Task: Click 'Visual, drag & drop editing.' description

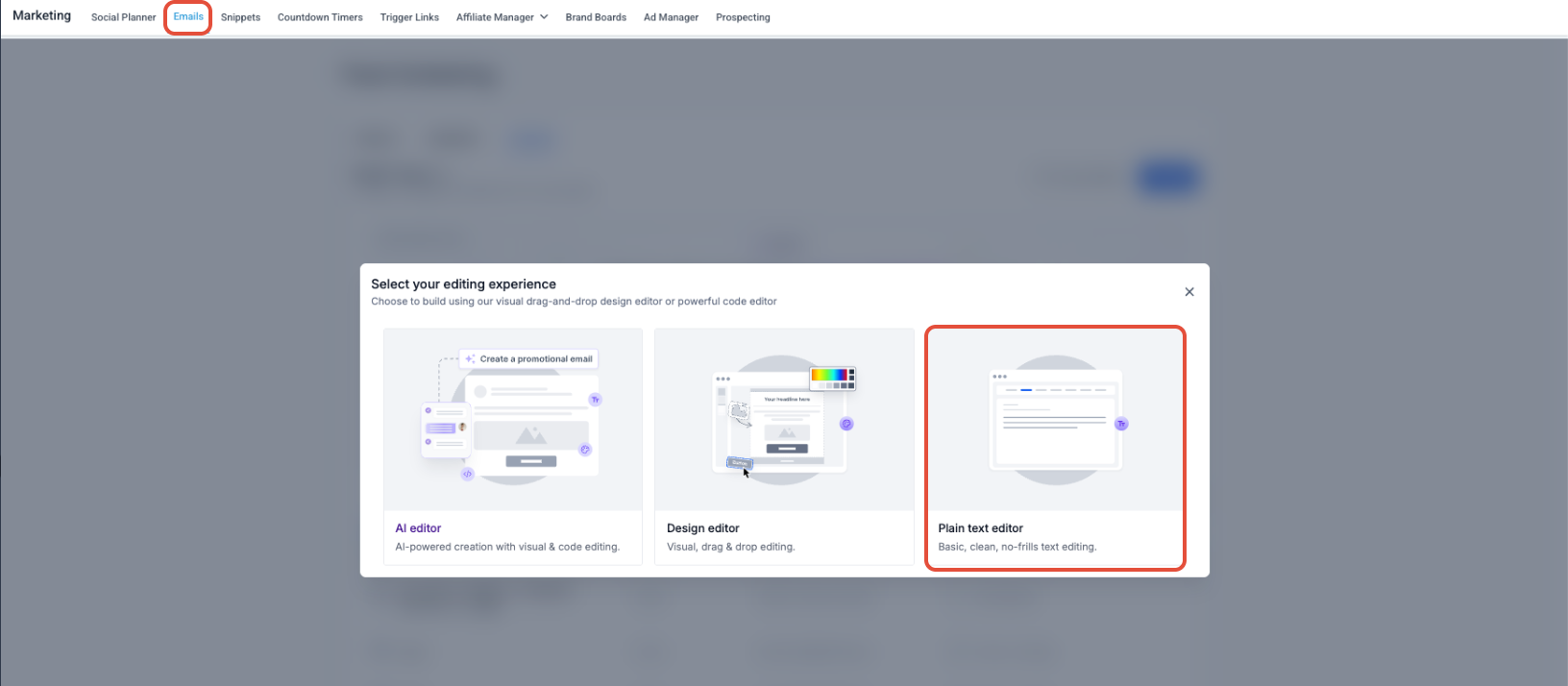Action: pyautogui.click(x=730, y=547)
